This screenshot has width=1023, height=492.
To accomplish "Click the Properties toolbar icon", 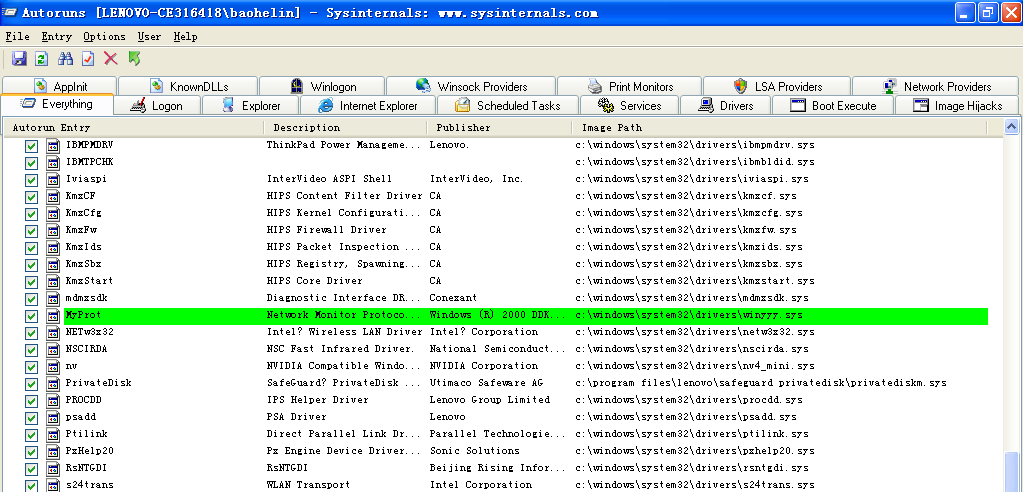I will (x=88, y=59).
